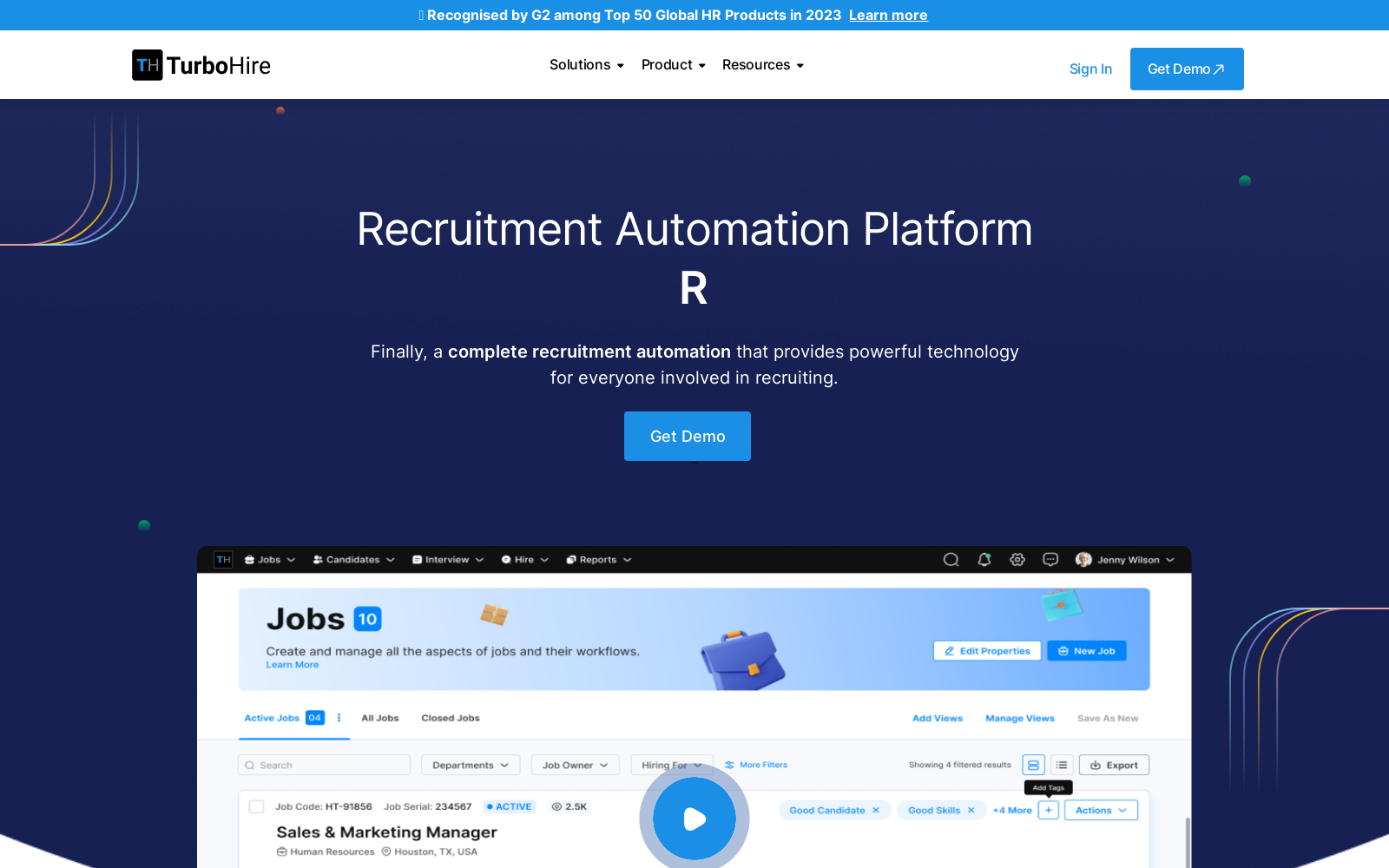Viewport: 1389px width, 868px height.
Task: Open the three-dot options beside Active Jobs
Action: 339,718
